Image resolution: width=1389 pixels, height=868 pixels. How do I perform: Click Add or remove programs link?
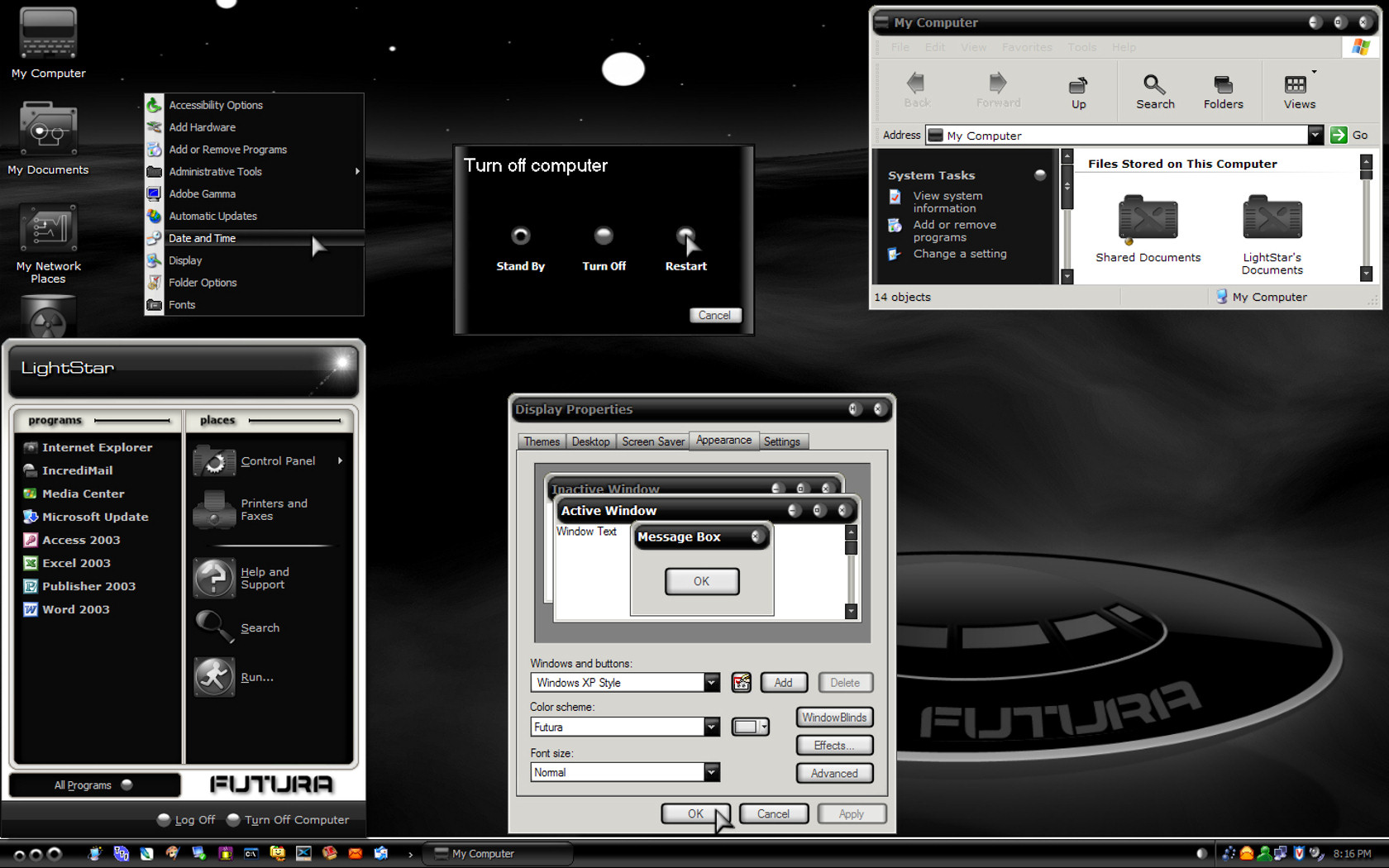[x=954, y=231]
